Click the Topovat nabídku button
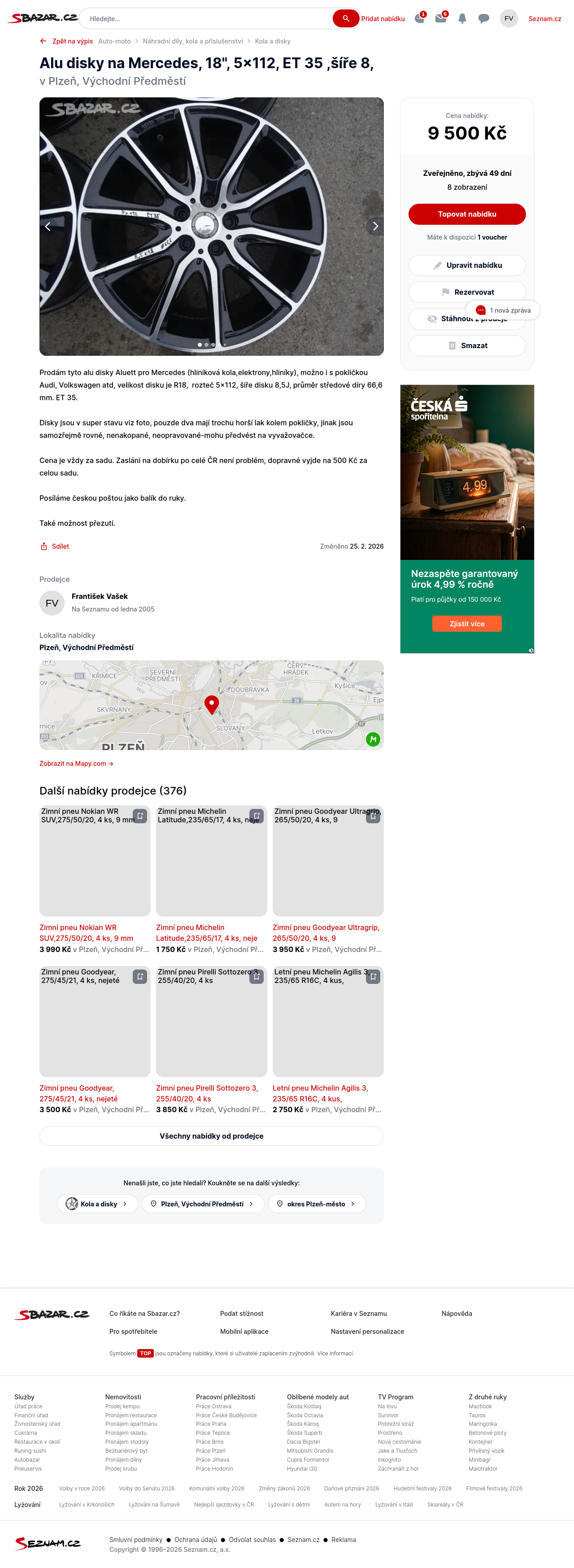 click(467, 214)
